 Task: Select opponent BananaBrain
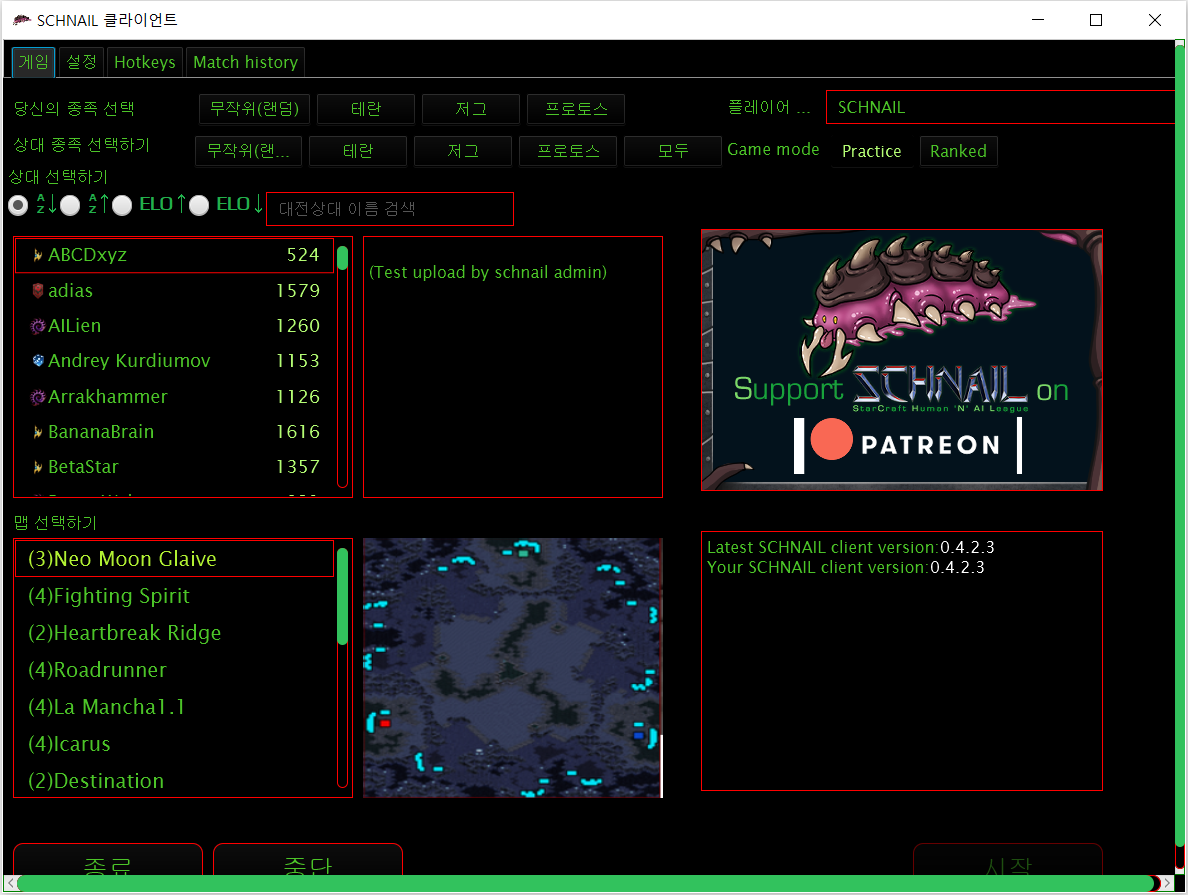pos(174,432)
